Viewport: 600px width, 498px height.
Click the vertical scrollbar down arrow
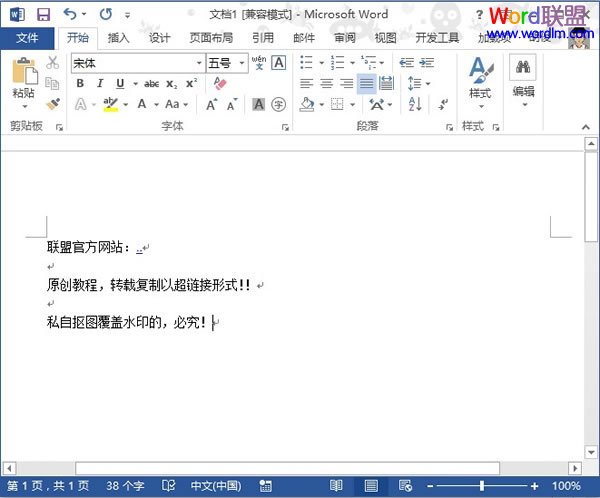(591, 452)
